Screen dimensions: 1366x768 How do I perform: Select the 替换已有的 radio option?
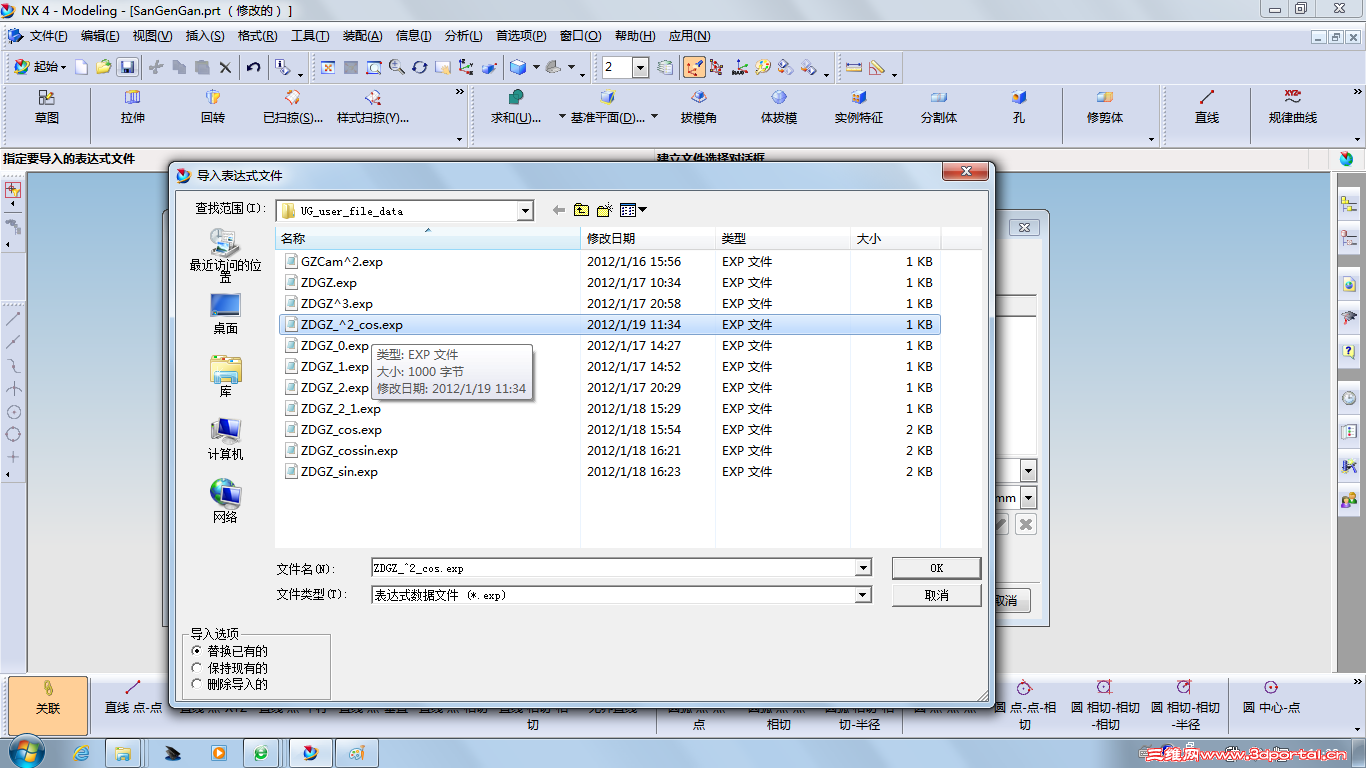(196, 651)
